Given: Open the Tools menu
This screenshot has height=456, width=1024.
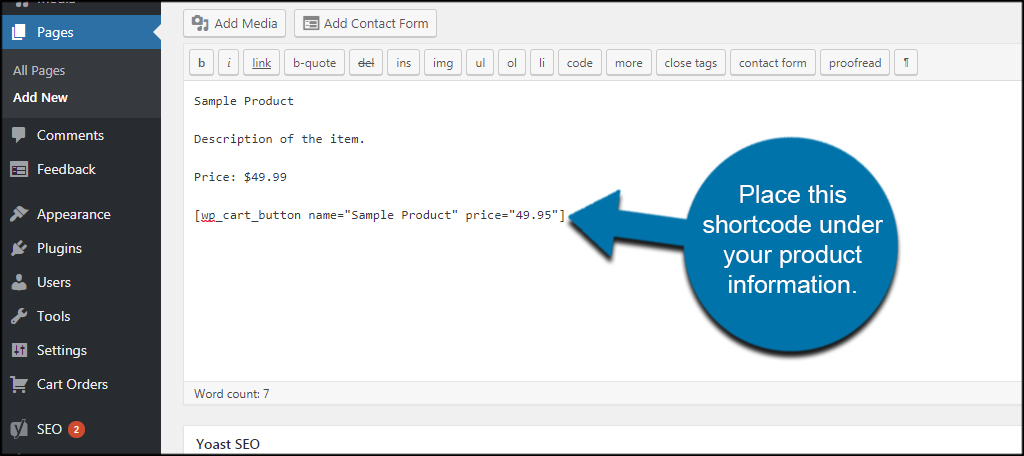Looking at the screenshot, I should pyautogui.click(x=54, y=316).
